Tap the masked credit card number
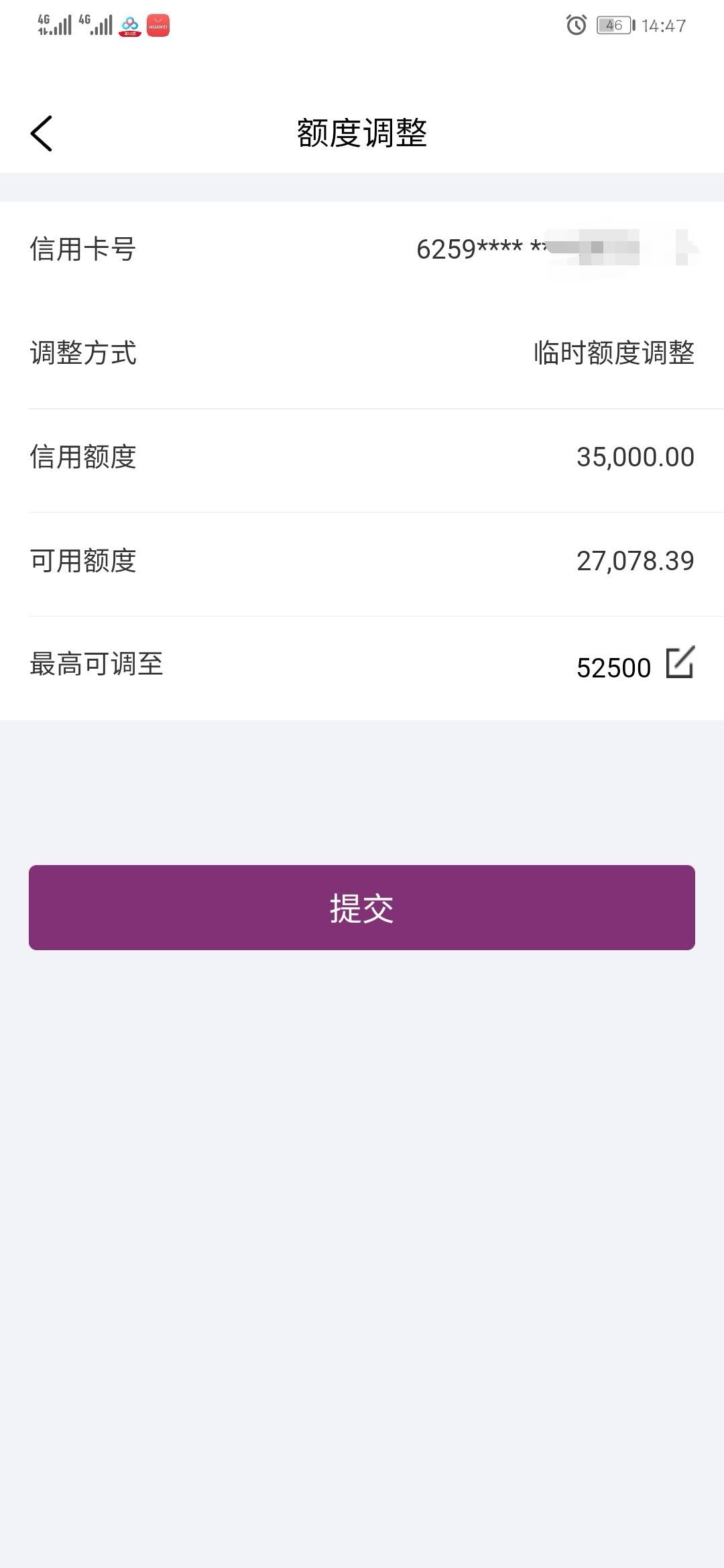The width and height of the screenshot is (724, 1568). coord(556,249)
